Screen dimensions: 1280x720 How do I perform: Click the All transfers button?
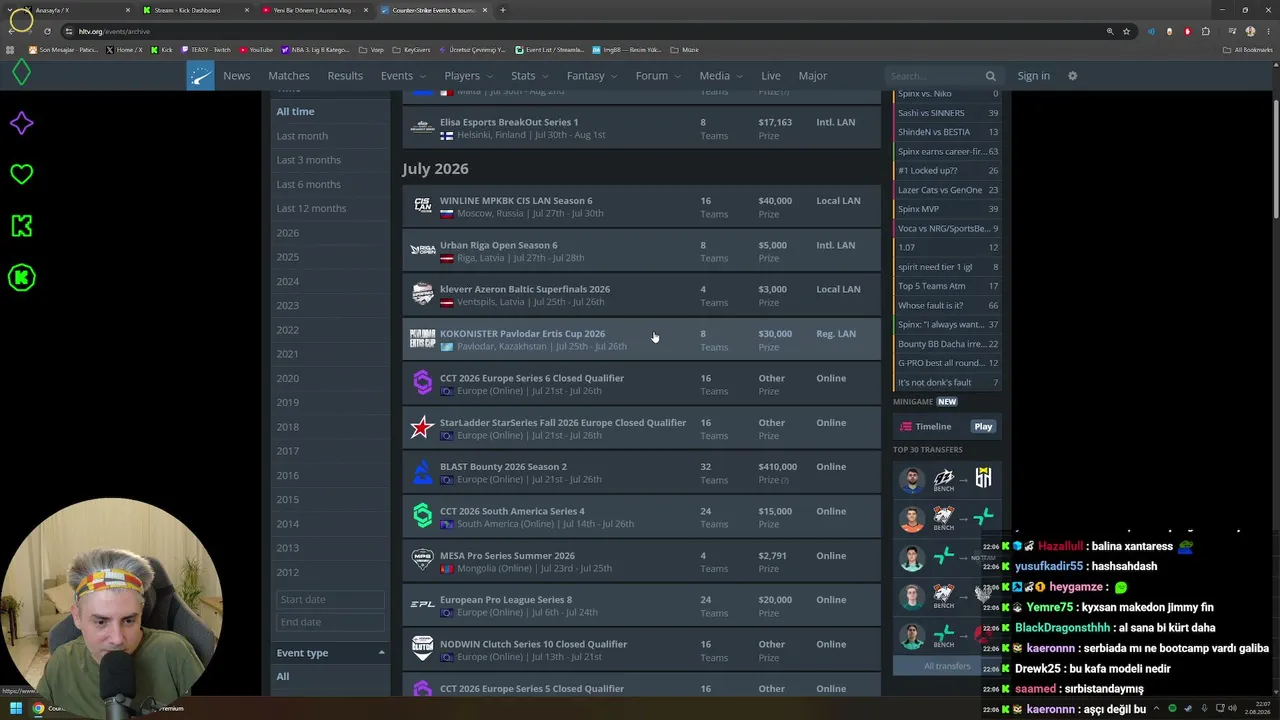[x=947, y=666]
